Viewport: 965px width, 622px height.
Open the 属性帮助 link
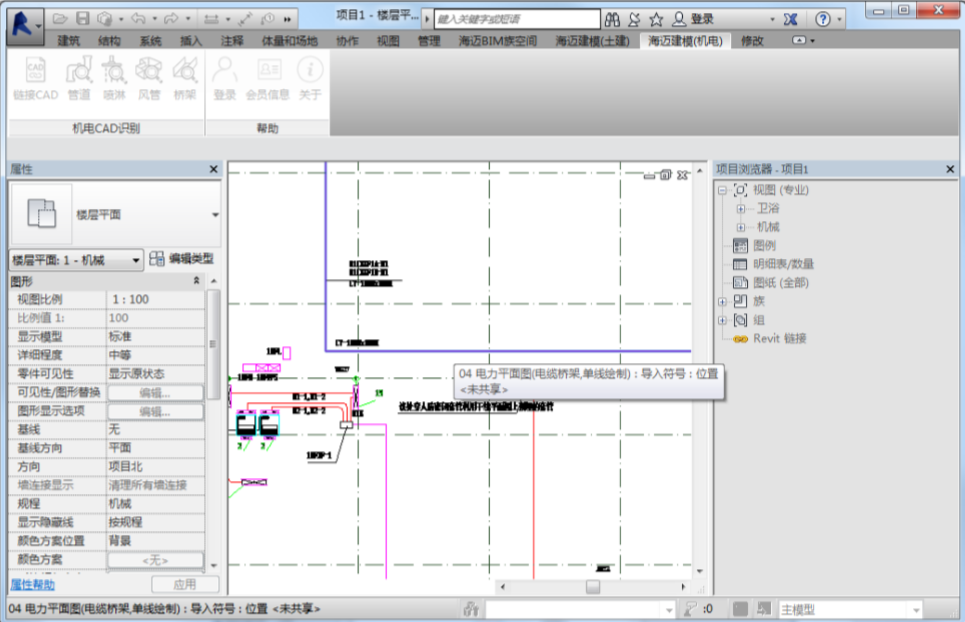click(x=33, y=584)
